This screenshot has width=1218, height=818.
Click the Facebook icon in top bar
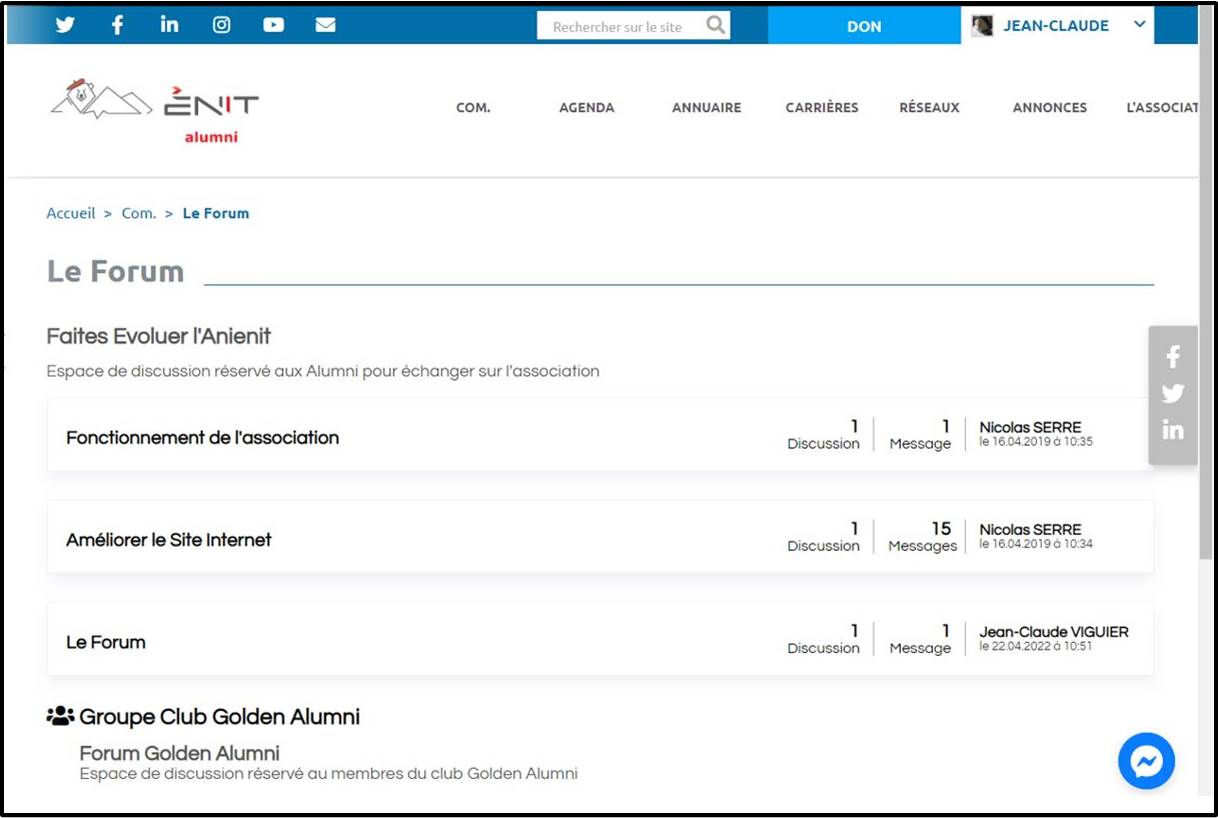pyautogui.click(x=117, y=25)
